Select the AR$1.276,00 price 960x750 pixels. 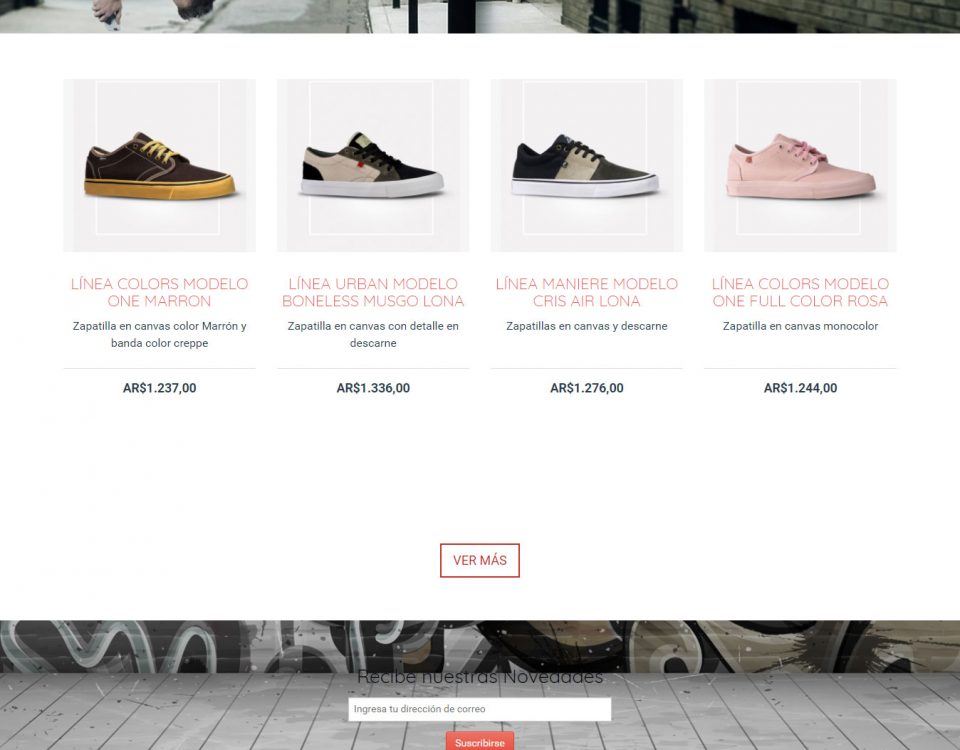point(587,388)
